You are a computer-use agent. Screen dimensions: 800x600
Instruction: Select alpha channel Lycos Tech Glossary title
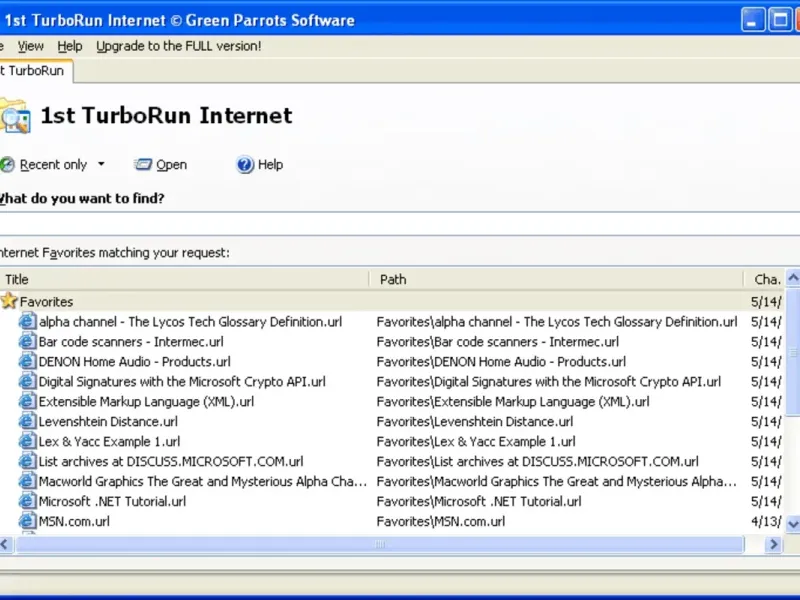(190, 322)
